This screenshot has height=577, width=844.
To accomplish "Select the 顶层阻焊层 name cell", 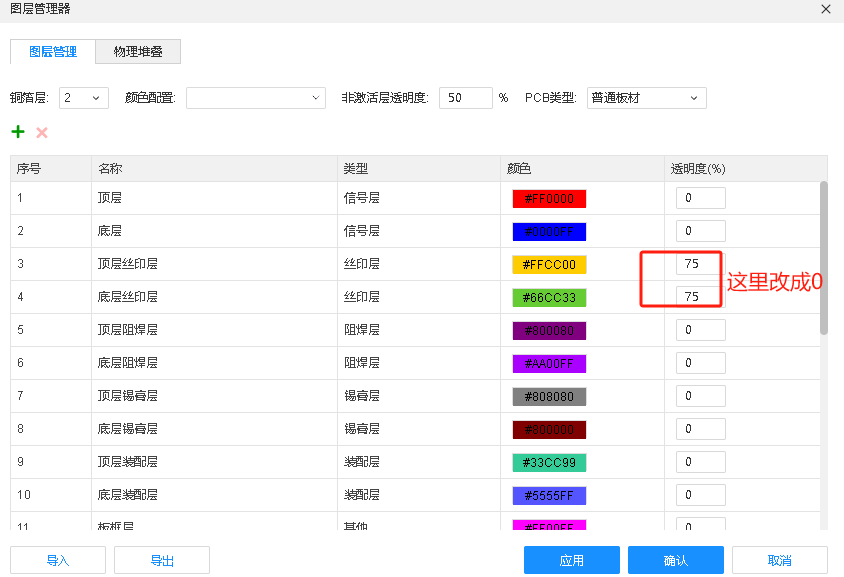I will 214,330.
